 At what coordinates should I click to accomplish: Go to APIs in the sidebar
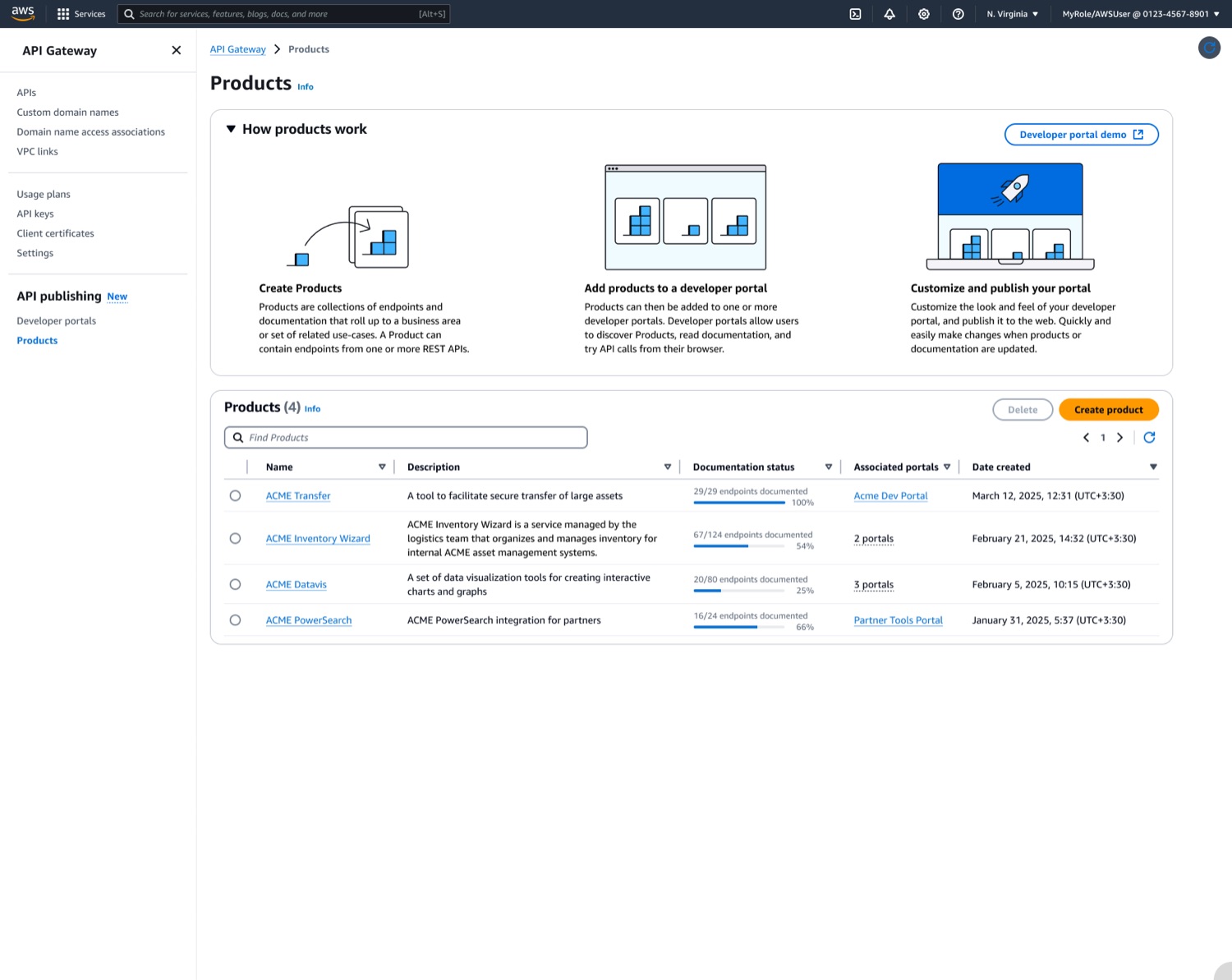26,93
